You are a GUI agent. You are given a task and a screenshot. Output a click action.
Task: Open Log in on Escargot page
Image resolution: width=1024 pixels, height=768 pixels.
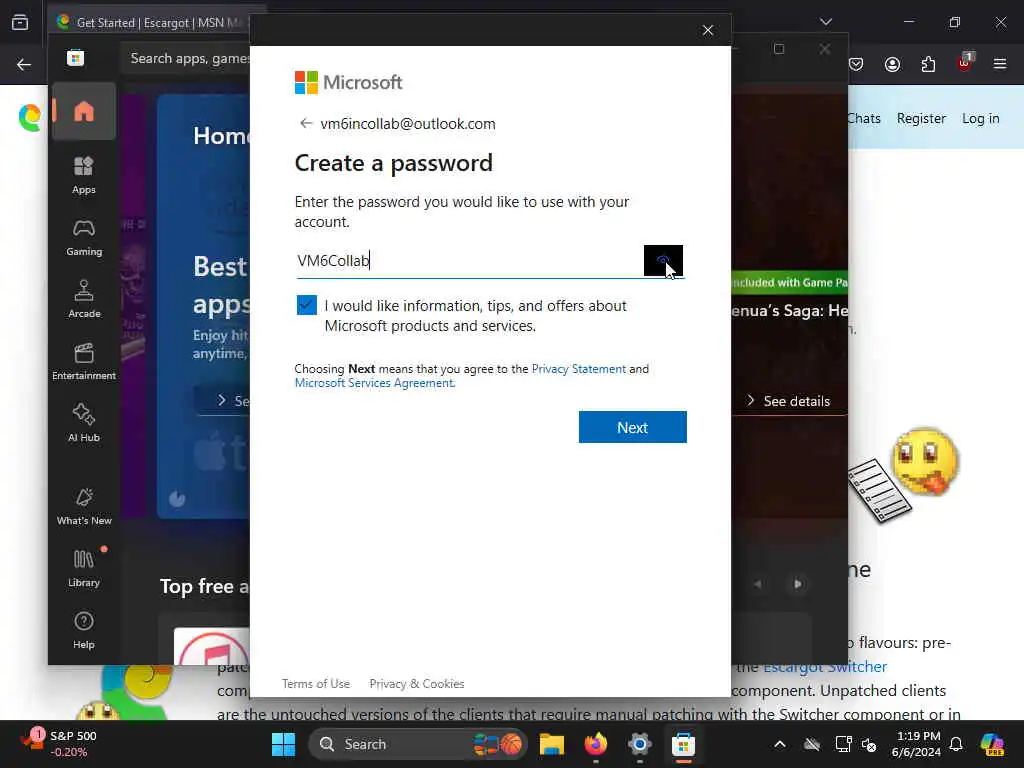pos(980,118)
